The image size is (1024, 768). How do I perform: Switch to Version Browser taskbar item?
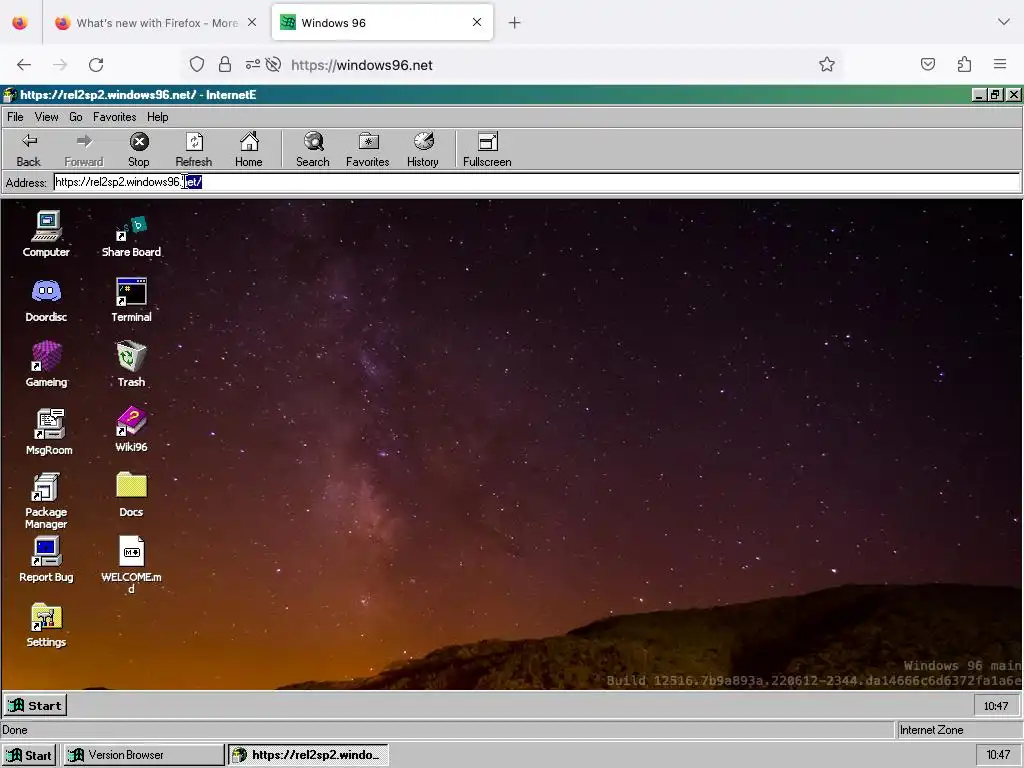point(143,755)
